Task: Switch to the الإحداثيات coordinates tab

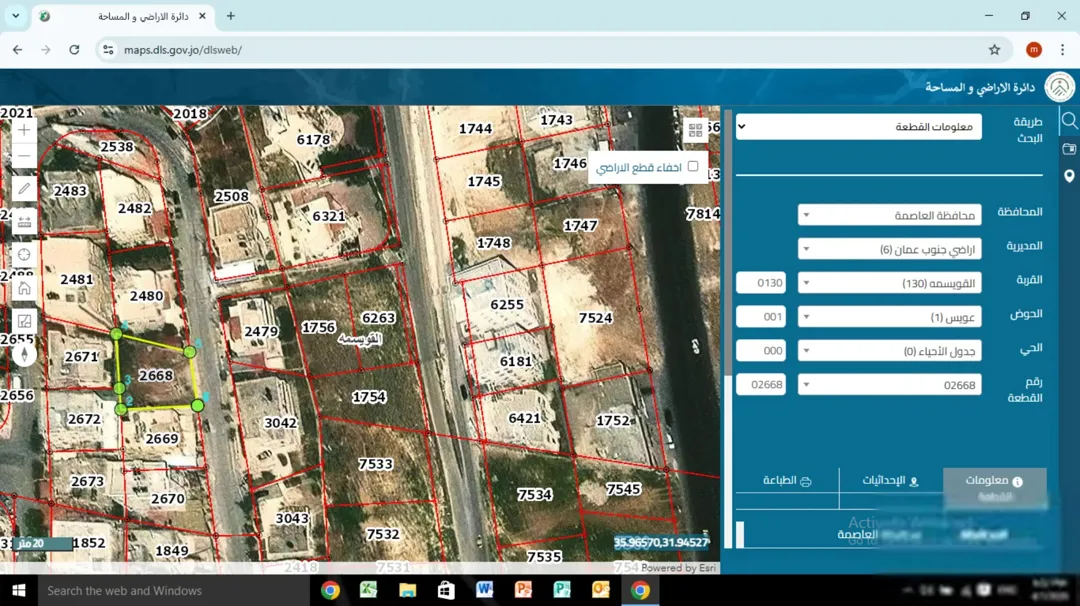Action: coord(891,481)
